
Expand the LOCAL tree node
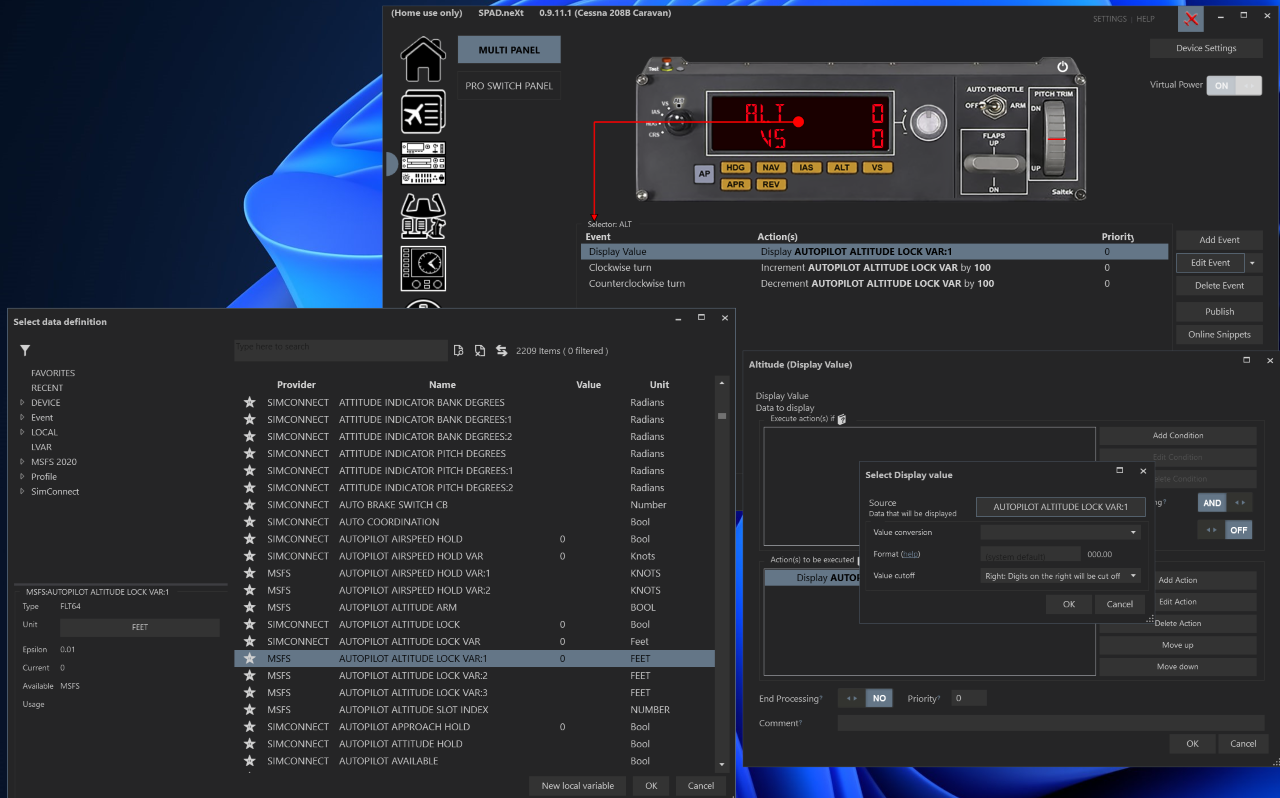pyautogui.click(x=22, y=432)
